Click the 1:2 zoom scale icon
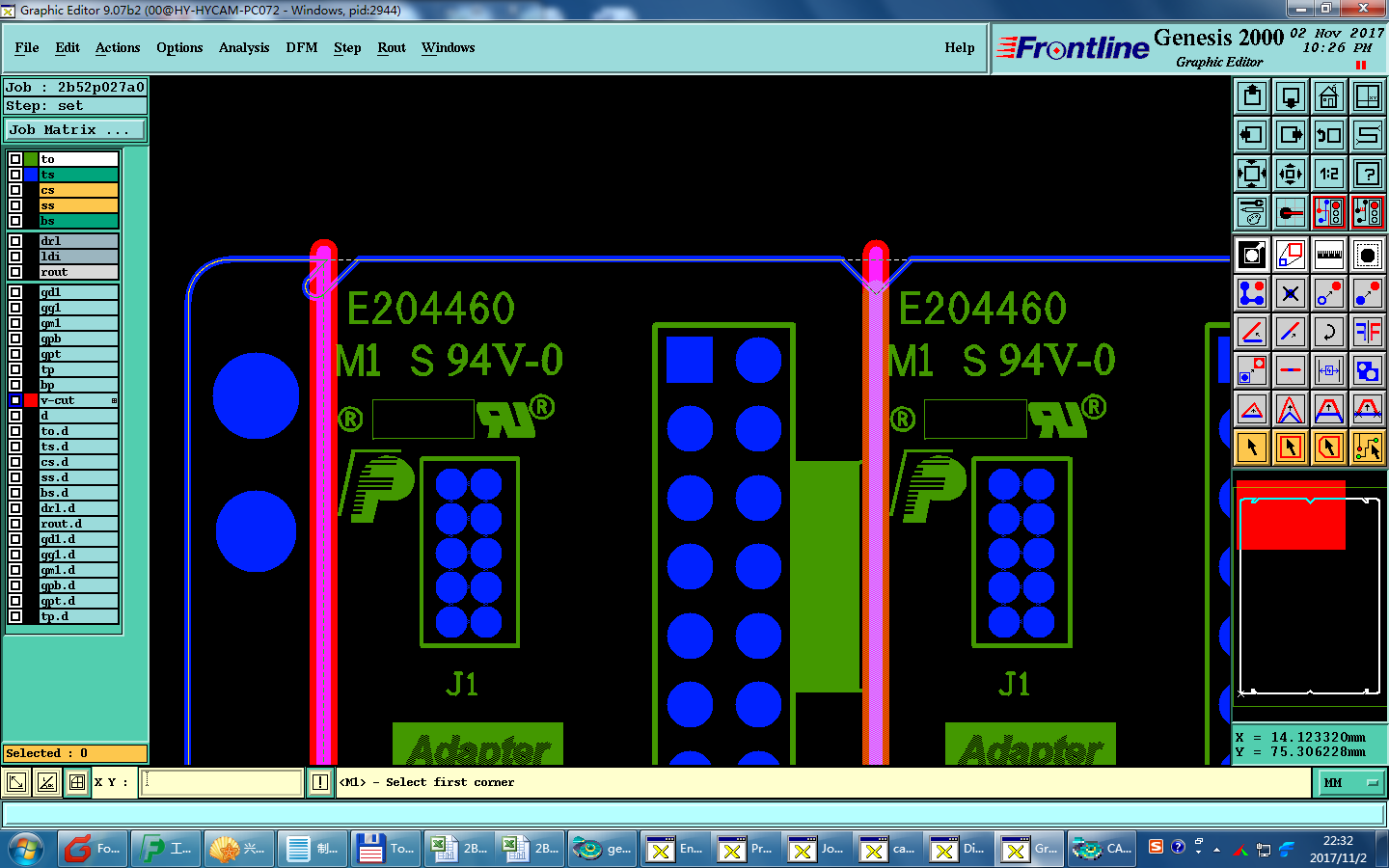This screenshot has width=1389, height=868. click(1329, 174)
